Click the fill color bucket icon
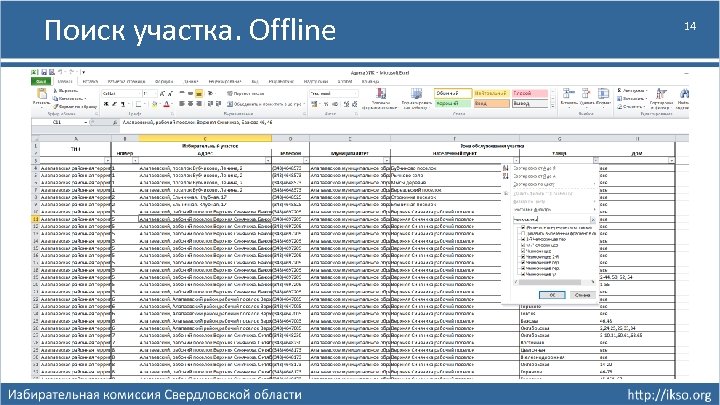Image resolution: width=720 pixels, height=405 pixels. coord(155,104)
